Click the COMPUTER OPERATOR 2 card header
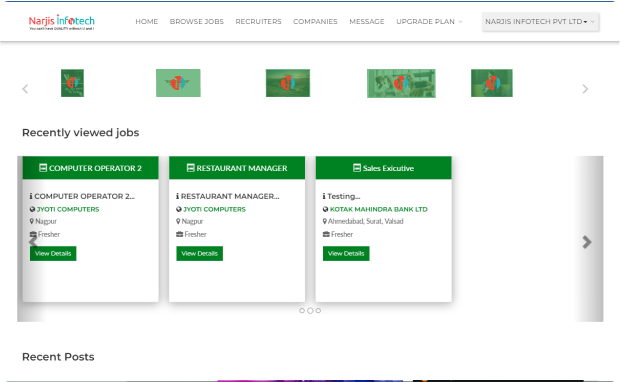Image resolution: width=620 pixels, height=382 pixels. coord(91,168)
